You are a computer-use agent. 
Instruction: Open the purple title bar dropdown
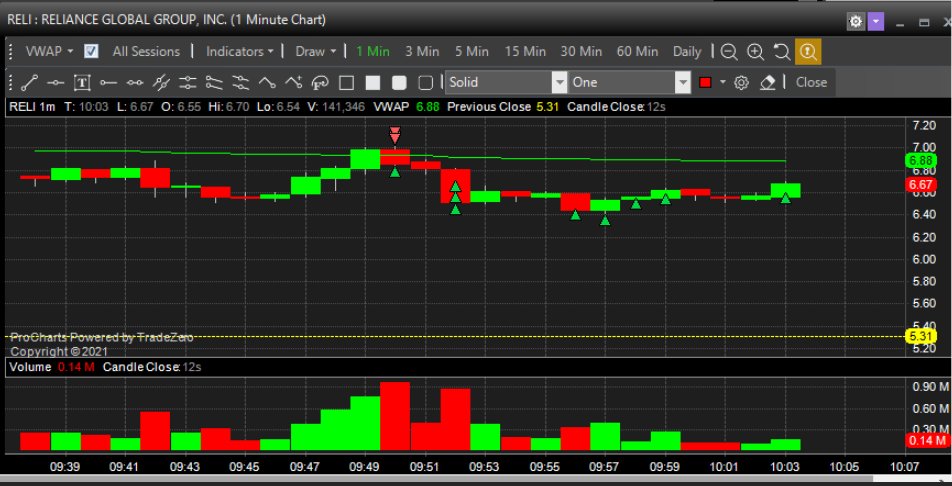pos(876,22)
